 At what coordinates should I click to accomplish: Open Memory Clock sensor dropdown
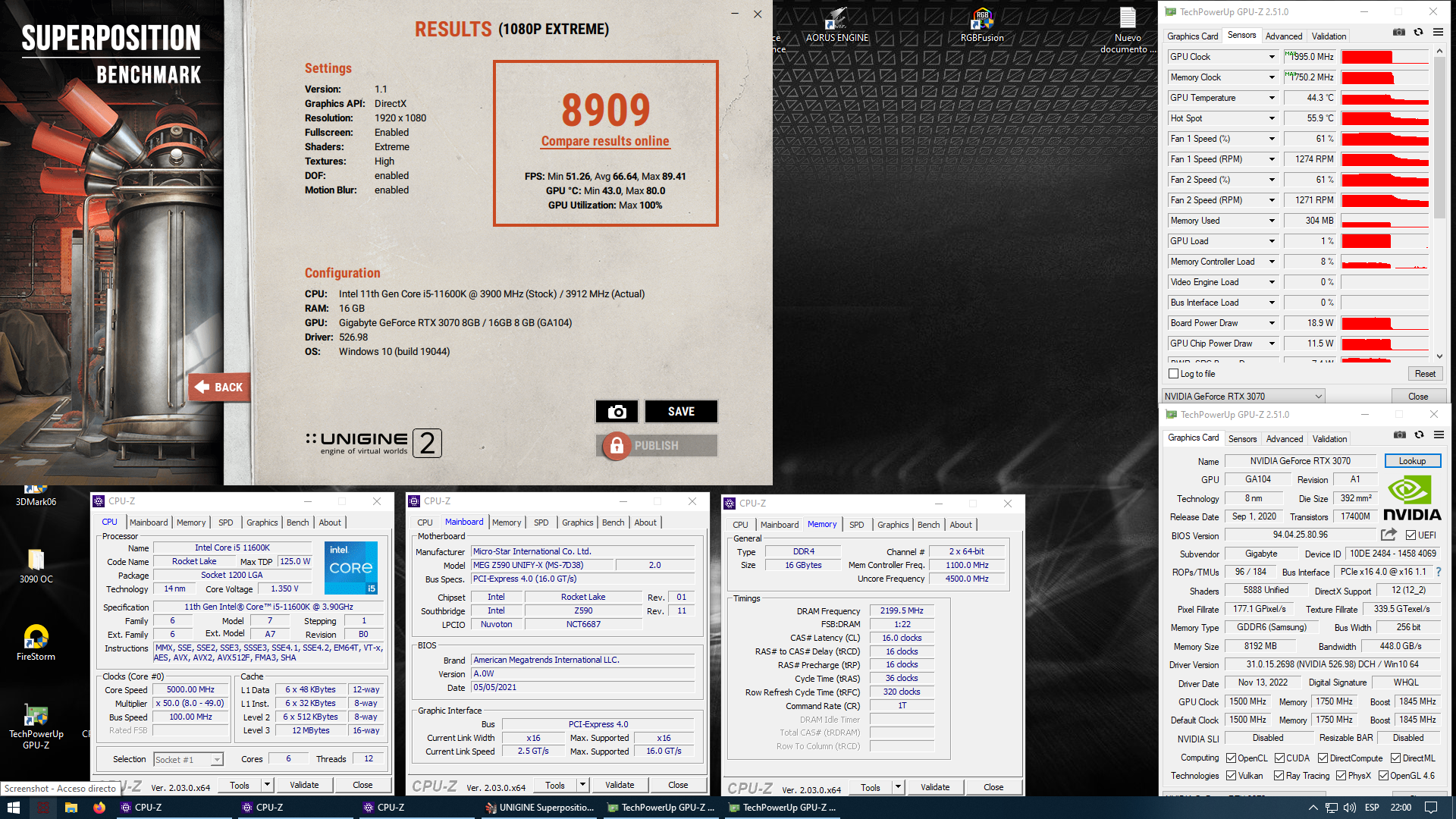click(x=1272, y=77)
